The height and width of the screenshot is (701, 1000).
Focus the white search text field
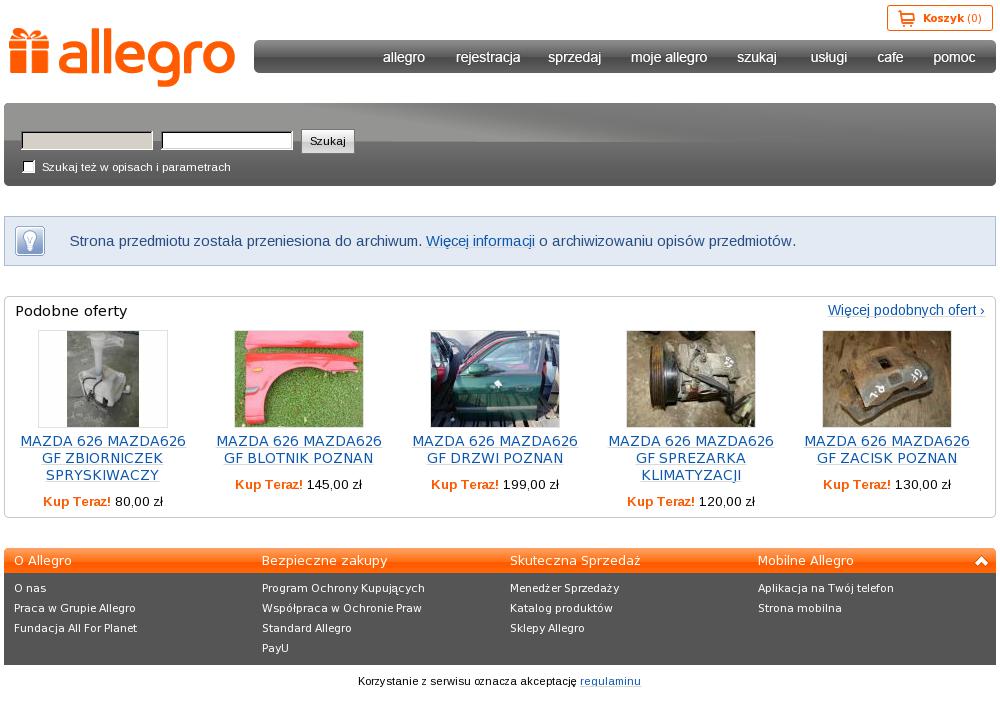coord(227,140)
